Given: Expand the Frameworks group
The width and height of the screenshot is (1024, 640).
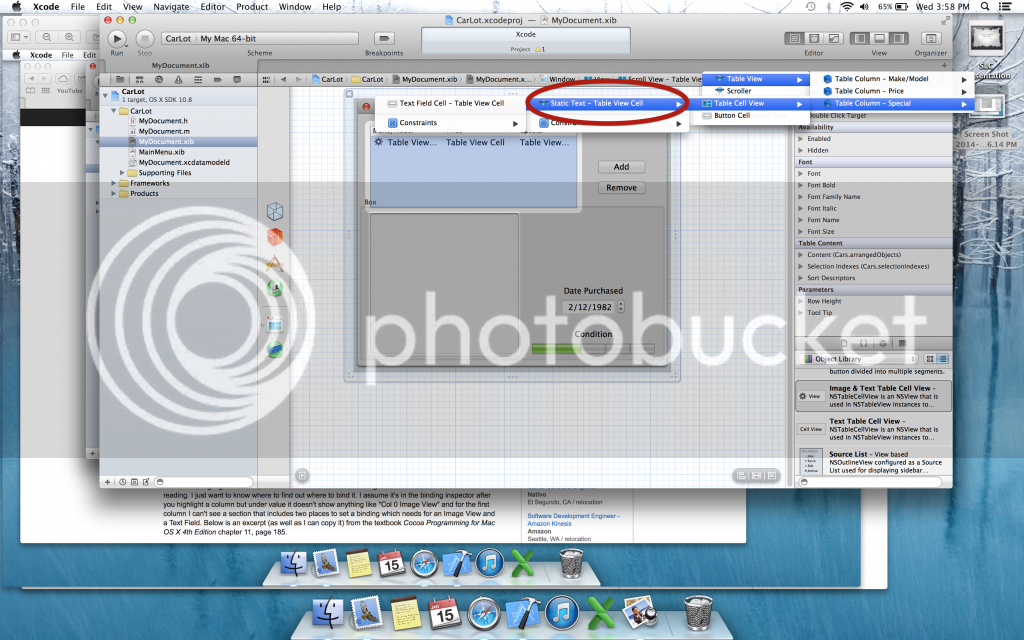Looking at the screenshot, I should [114, 184].
